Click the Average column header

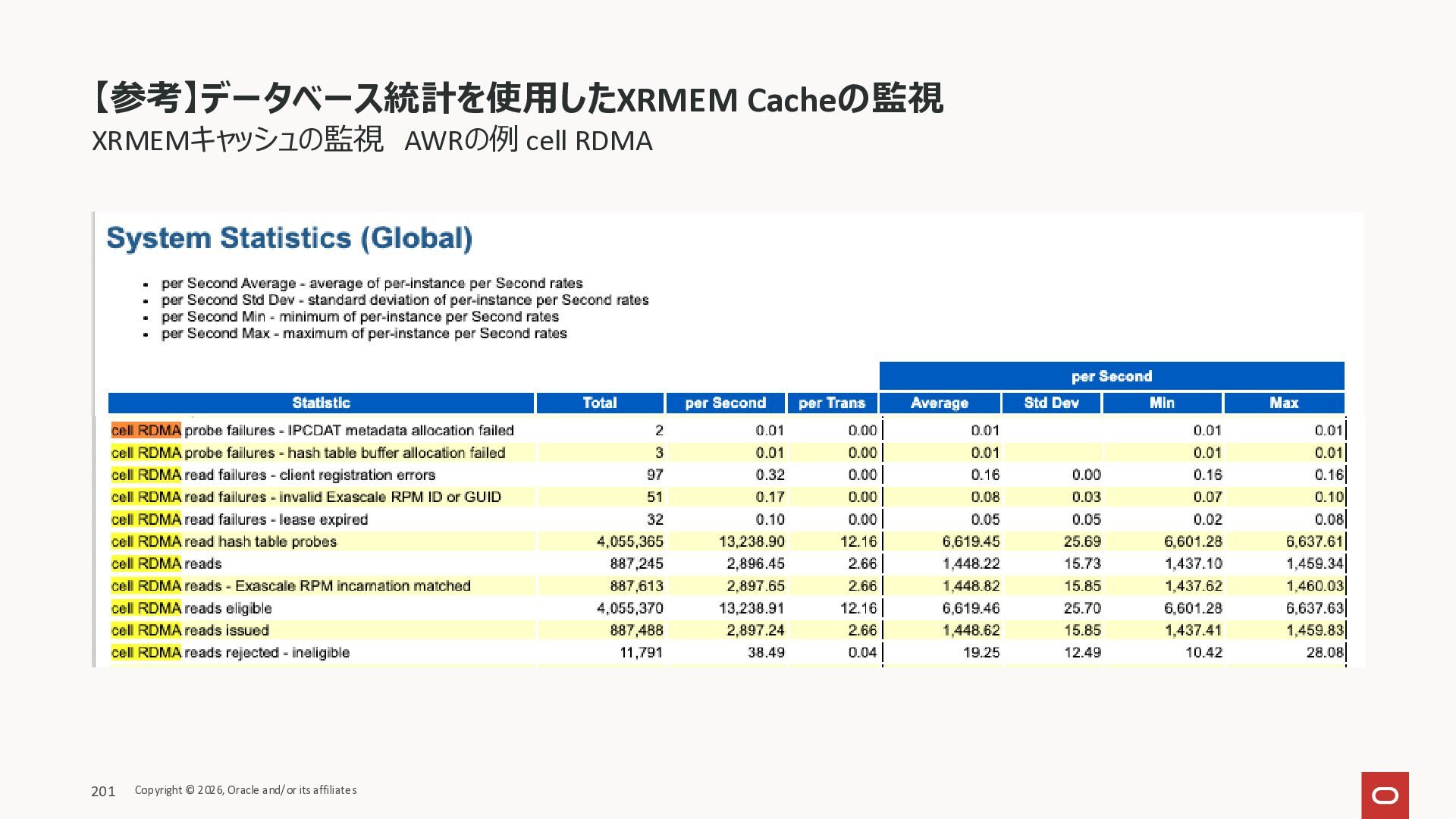pyautogui.click(x=939, y=403)
